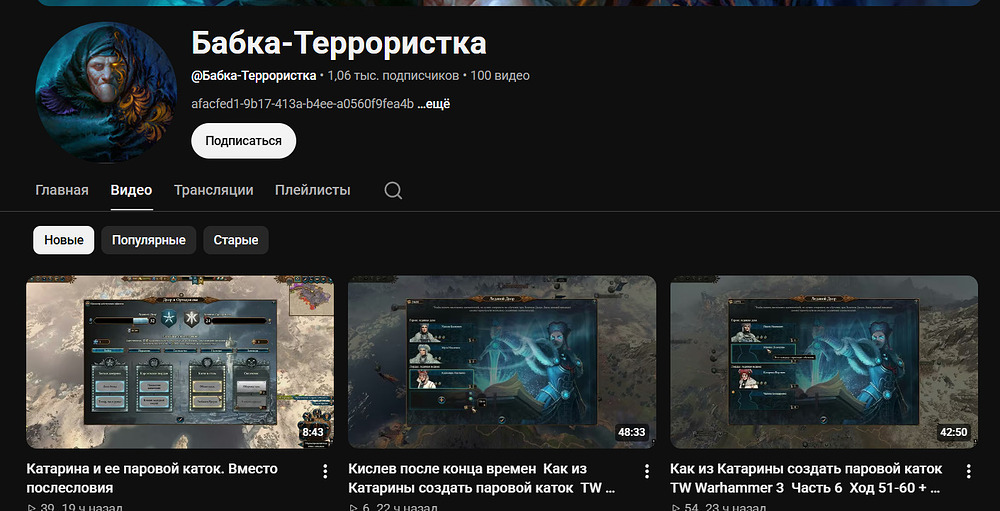Viewport: 1000px width, 511px height.
Task: Click the Бабка-Террористка channel avatar
Action: 106,92
